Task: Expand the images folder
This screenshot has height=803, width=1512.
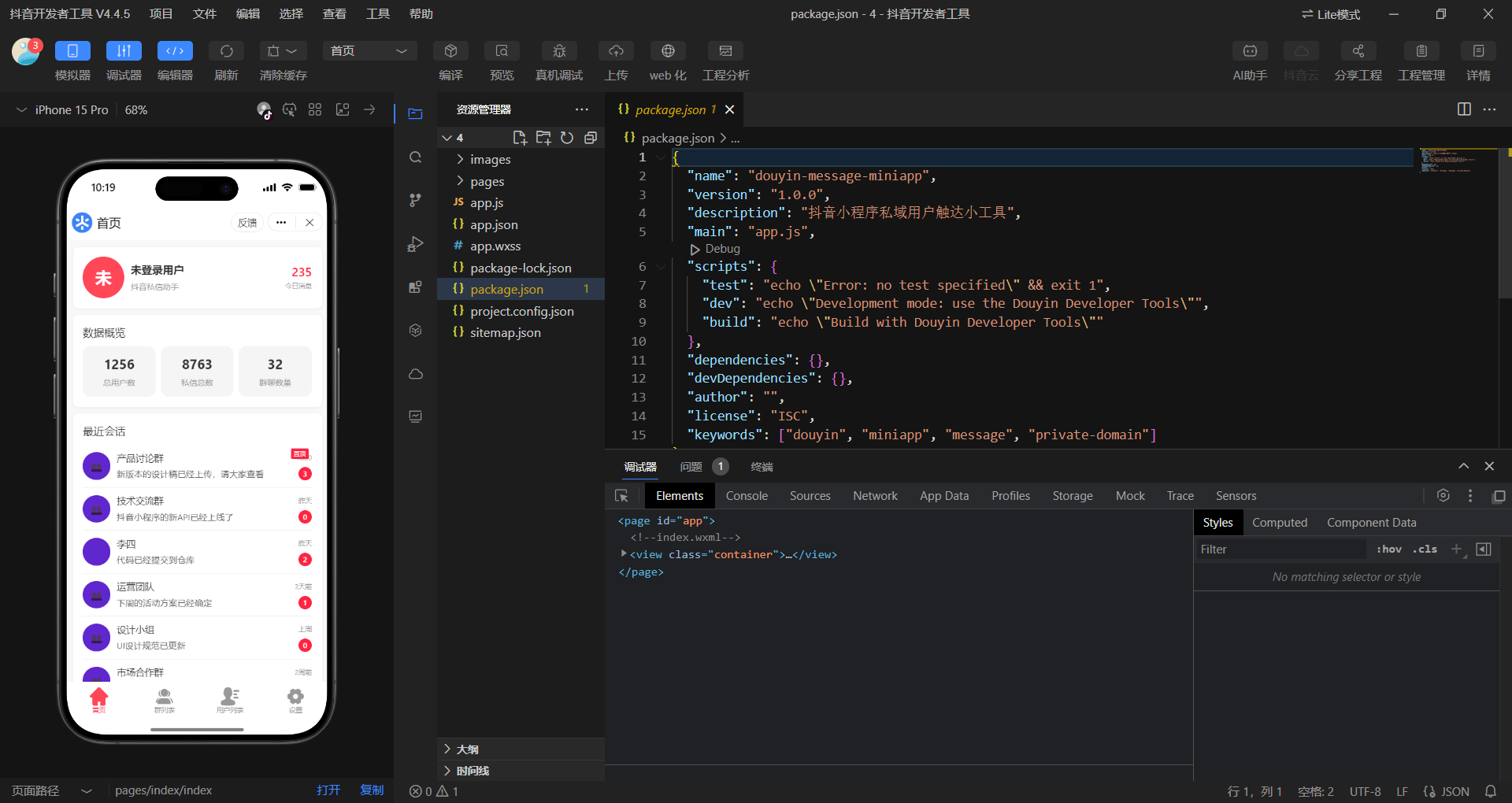Action: pos(490,160)
